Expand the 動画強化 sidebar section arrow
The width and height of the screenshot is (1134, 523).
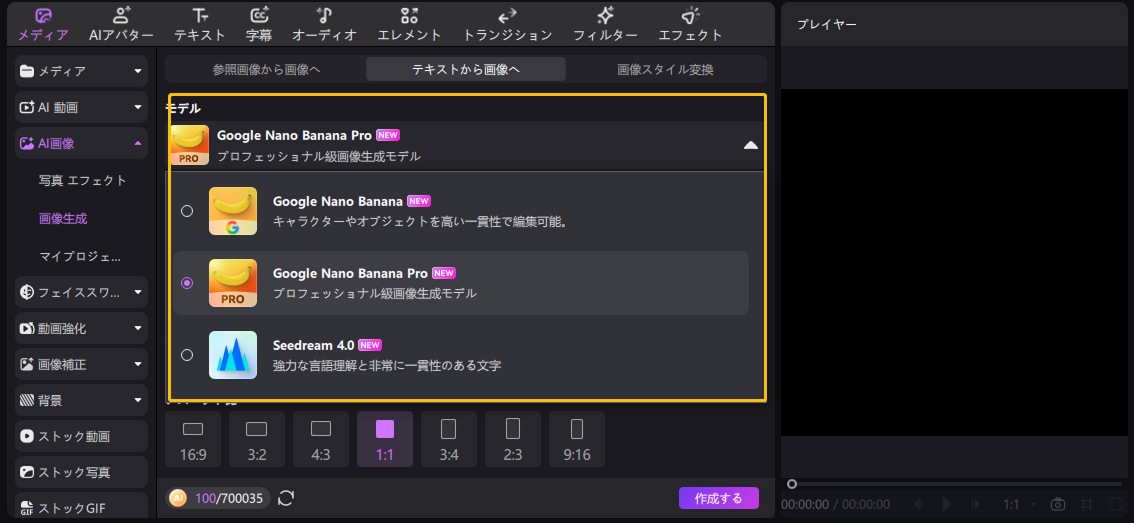coord(137,328)
